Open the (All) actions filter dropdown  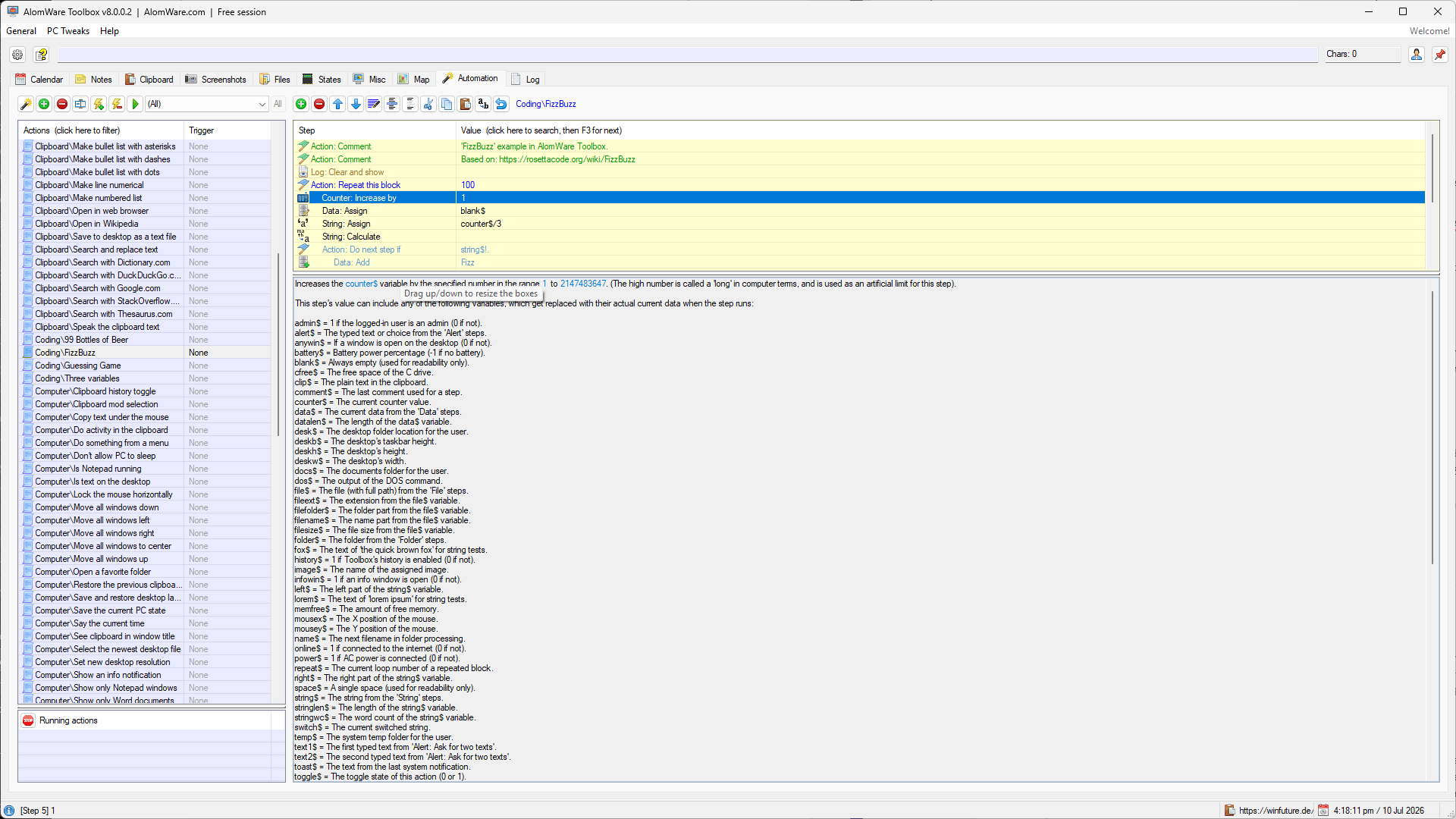point(207,104)
